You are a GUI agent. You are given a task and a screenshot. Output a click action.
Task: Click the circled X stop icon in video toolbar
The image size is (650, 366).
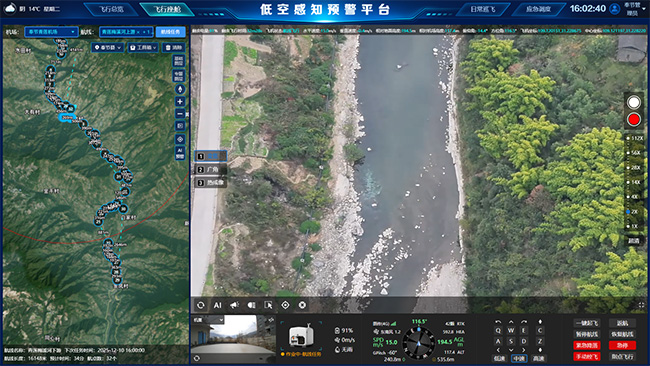303,305
